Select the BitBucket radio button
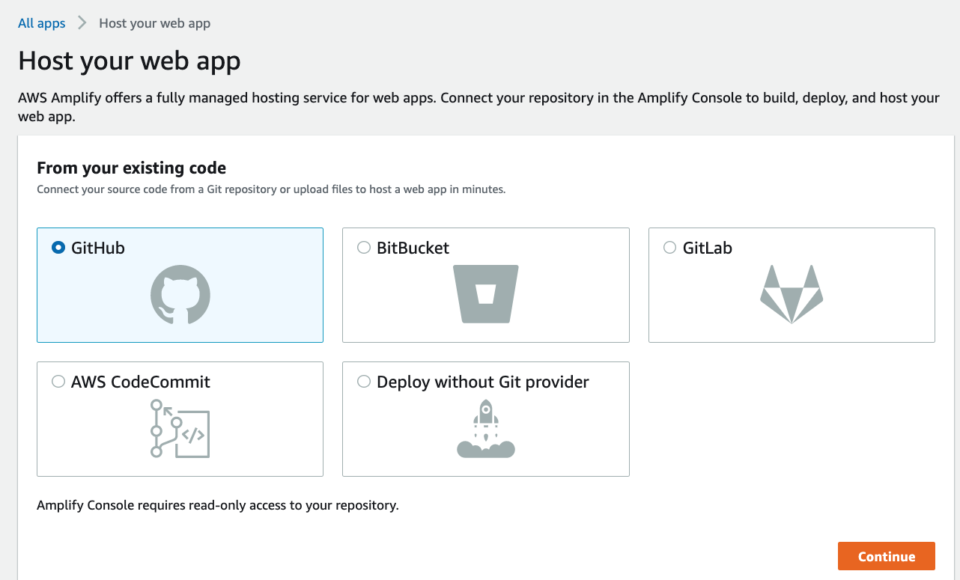 (x=364, y=247)
